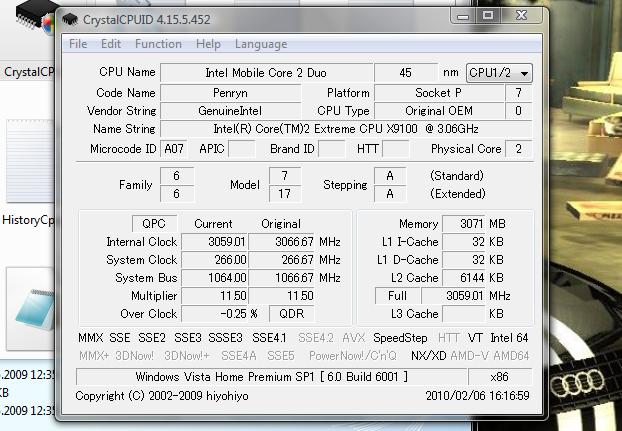Click the Name String field with X9100
Image resolution: width=622 pixels, height=431 pixels.
pos(346,129)
